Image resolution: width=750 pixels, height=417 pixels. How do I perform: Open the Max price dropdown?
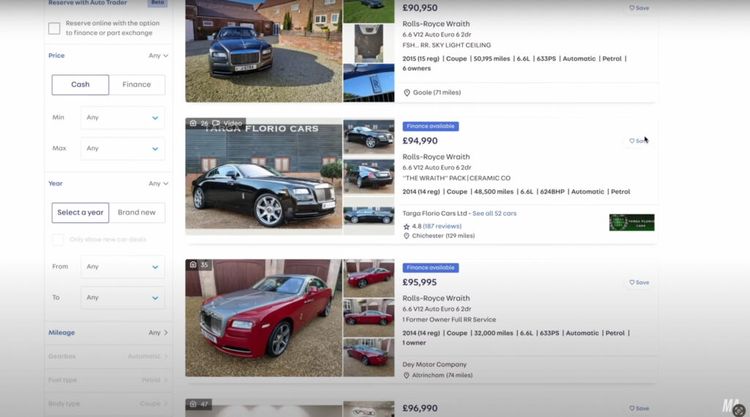122,149
